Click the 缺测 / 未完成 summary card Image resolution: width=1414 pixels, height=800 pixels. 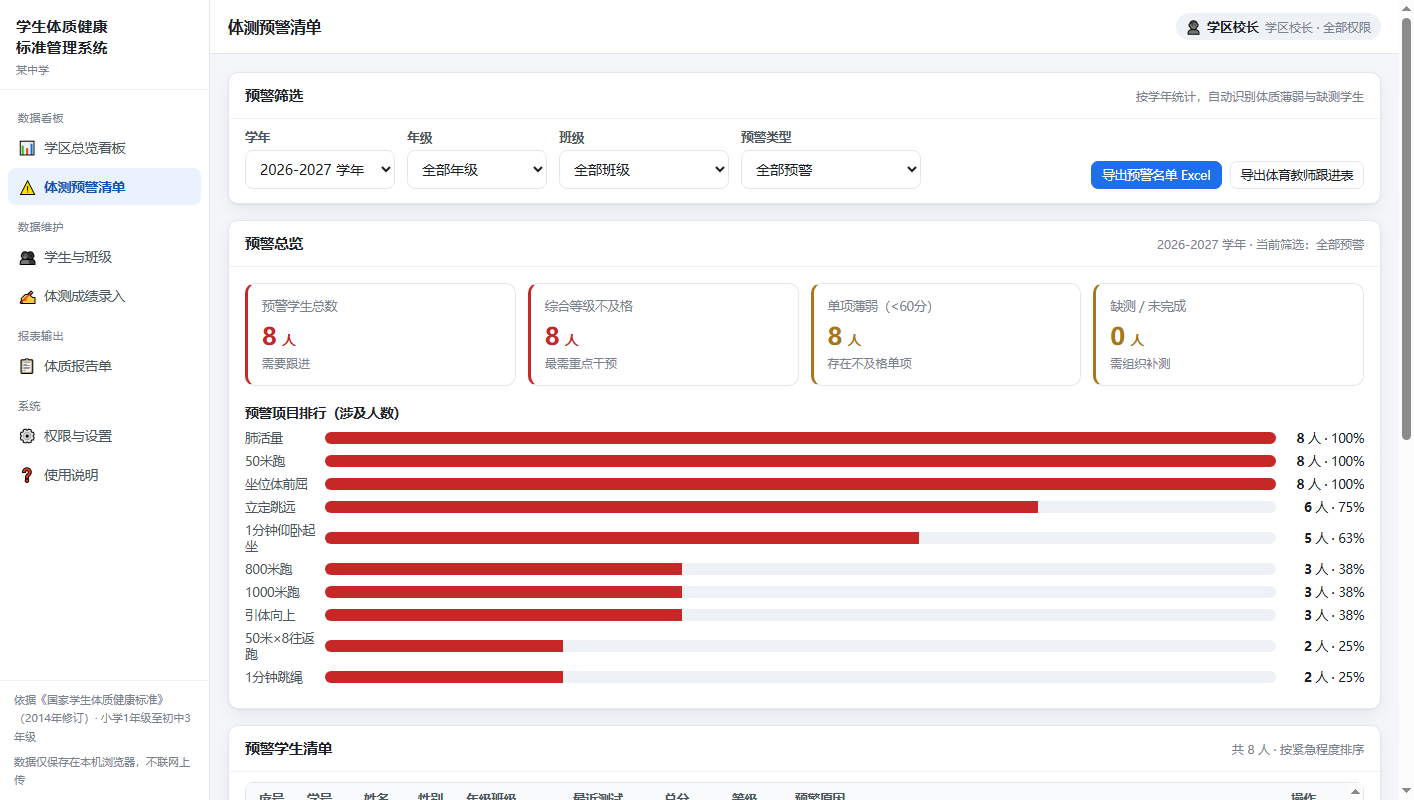(x=1228, y=334)
